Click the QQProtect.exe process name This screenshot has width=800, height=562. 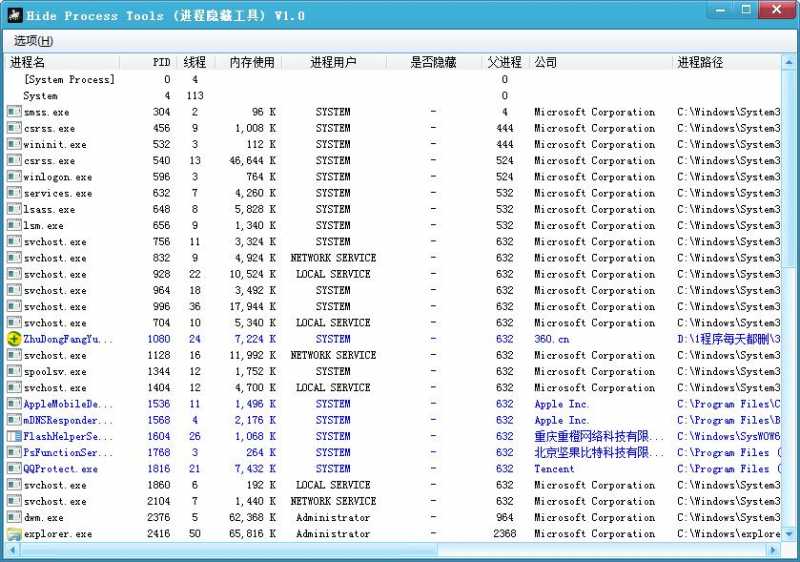tap(61, 469)
